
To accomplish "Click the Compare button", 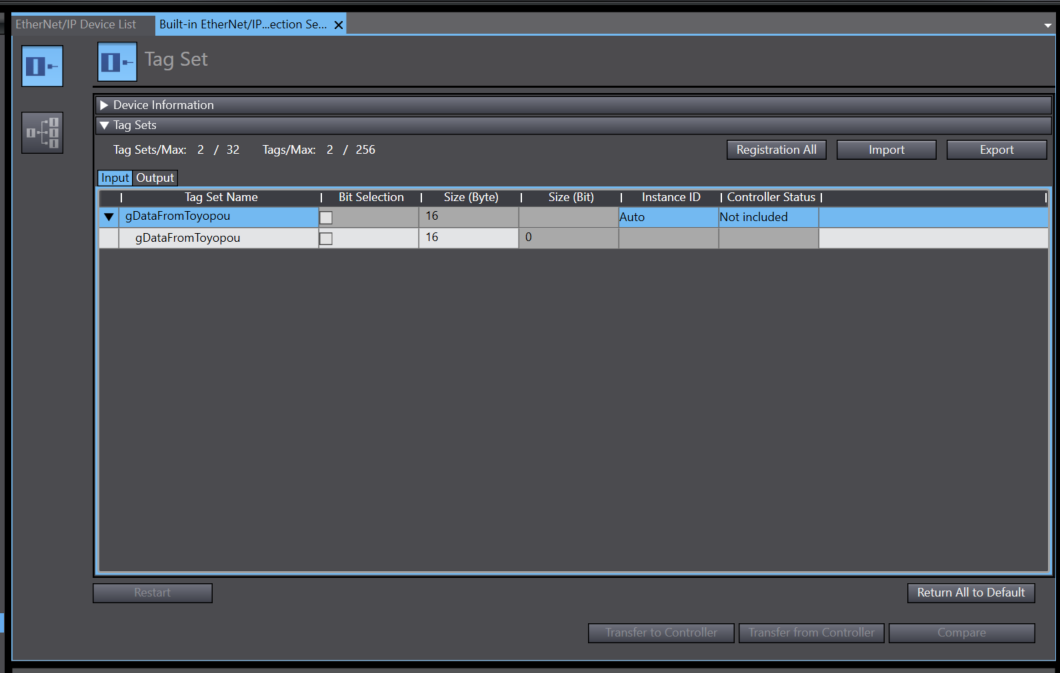I will click(x=961, y=632).
